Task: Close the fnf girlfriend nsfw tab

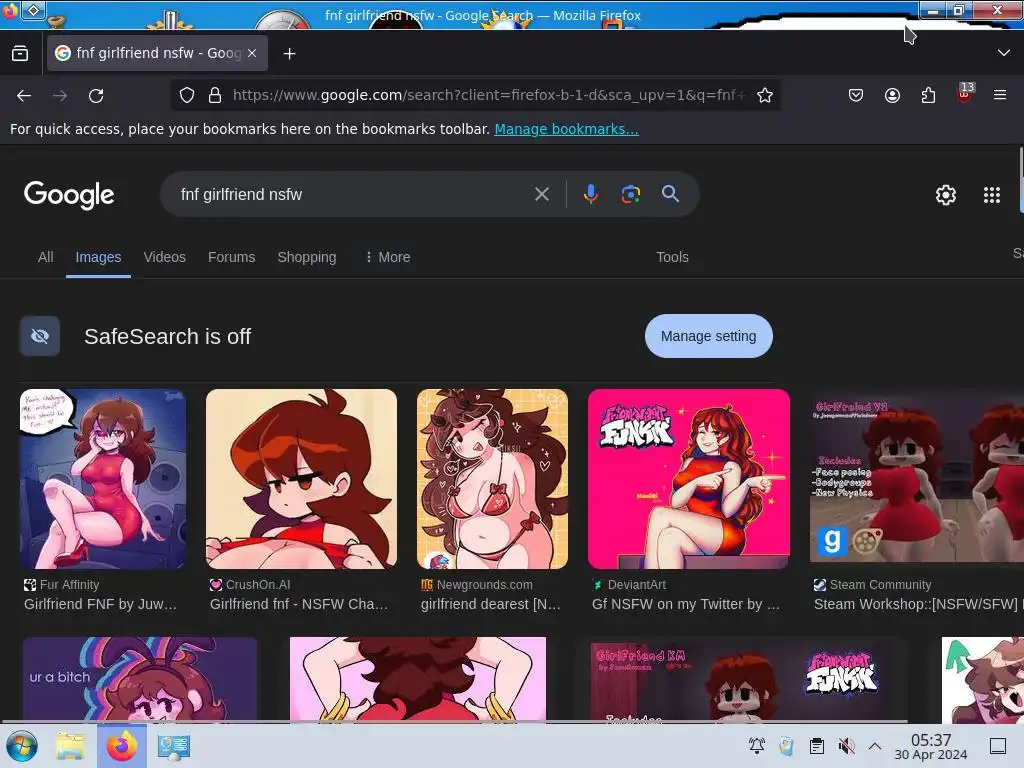Action: (252, 54)
